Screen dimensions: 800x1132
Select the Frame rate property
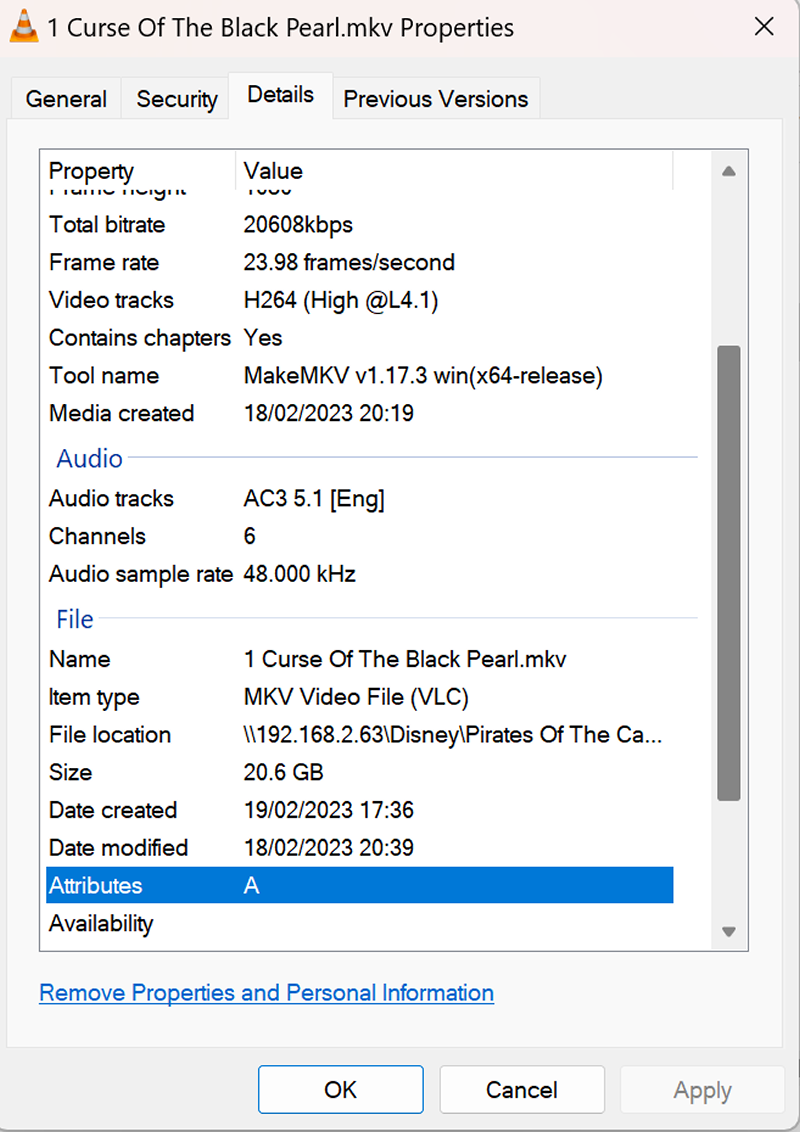104,262
